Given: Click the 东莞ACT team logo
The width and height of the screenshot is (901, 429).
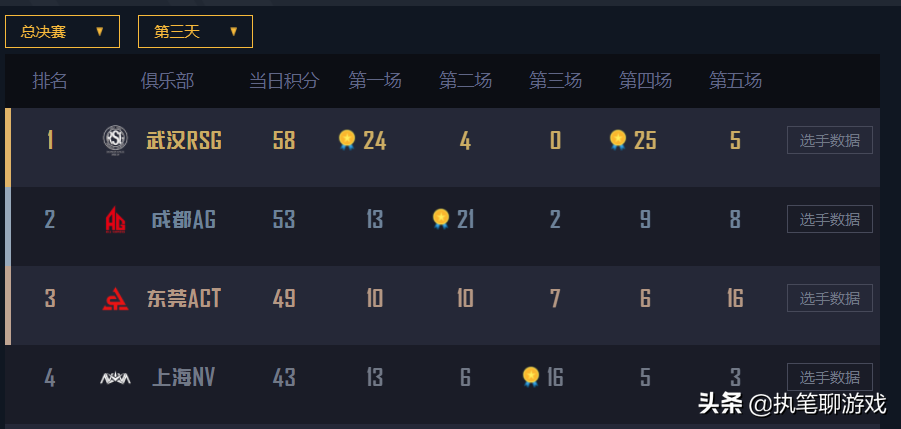Looking at the screenshot, I should point(115,298).
